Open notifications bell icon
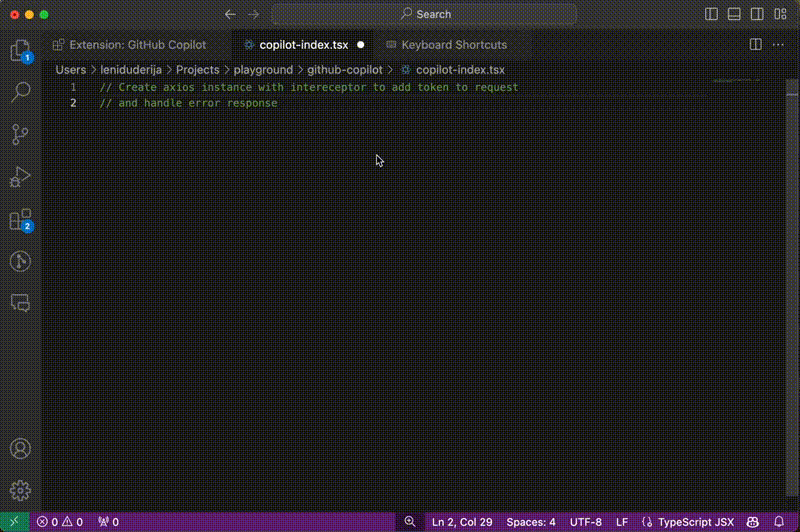Image resolution: width=800 pixels, height=532 pixels. [x=779, y=522]
